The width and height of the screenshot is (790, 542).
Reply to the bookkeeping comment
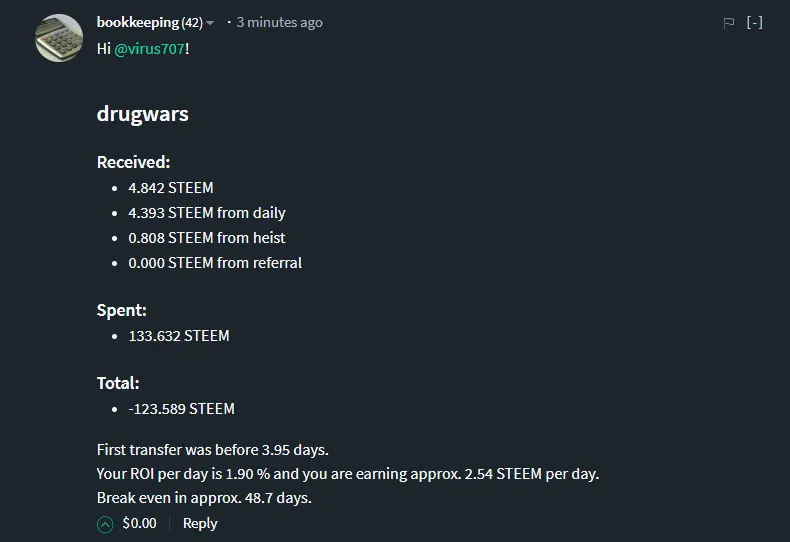200,523
